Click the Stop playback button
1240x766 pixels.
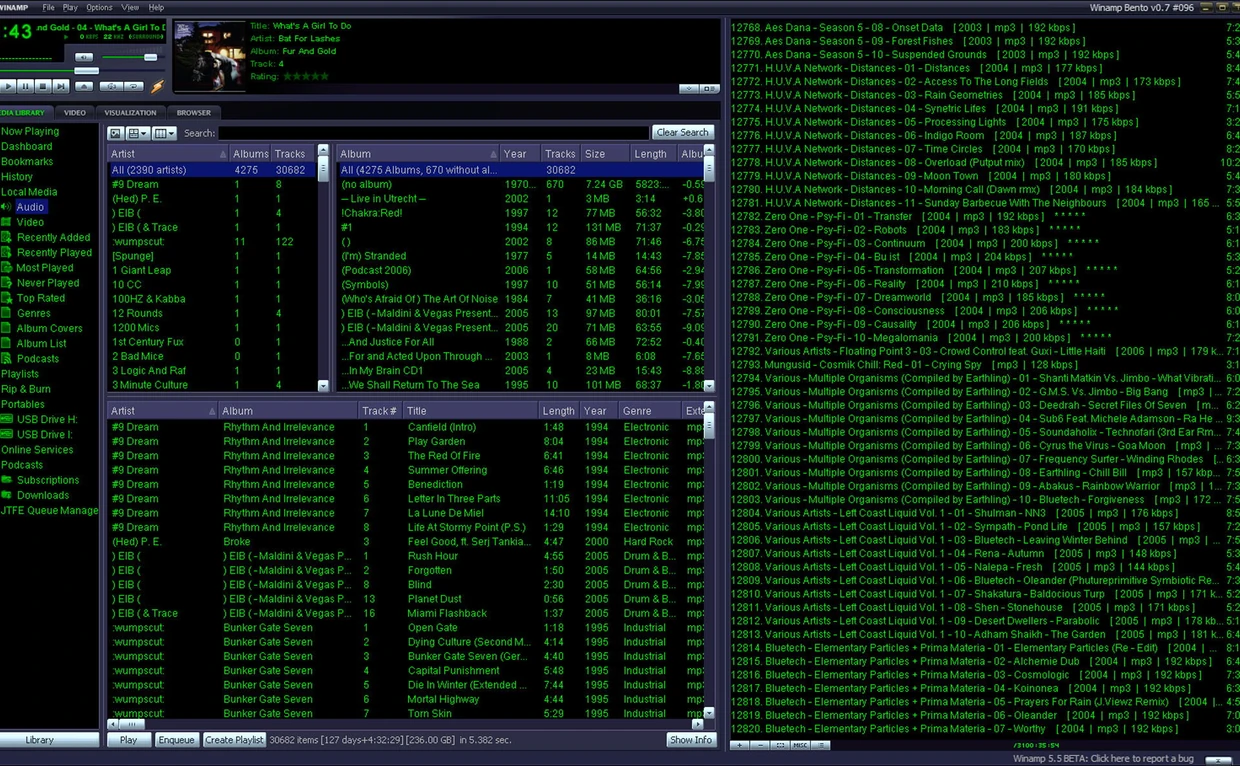pos(43,87)
